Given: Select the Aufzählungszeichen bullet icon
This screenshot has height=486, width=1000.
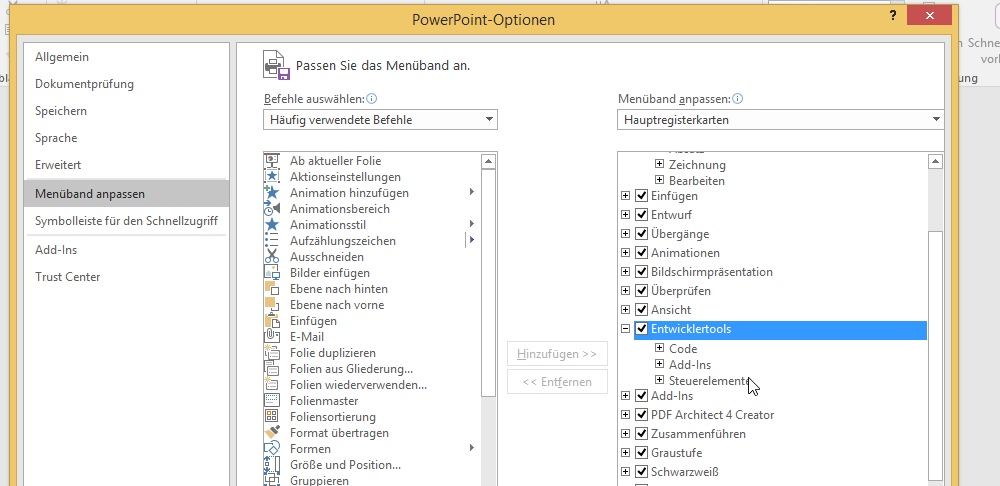Looking at the screenshot, I should pyautogui.click(x=272, y=240).
